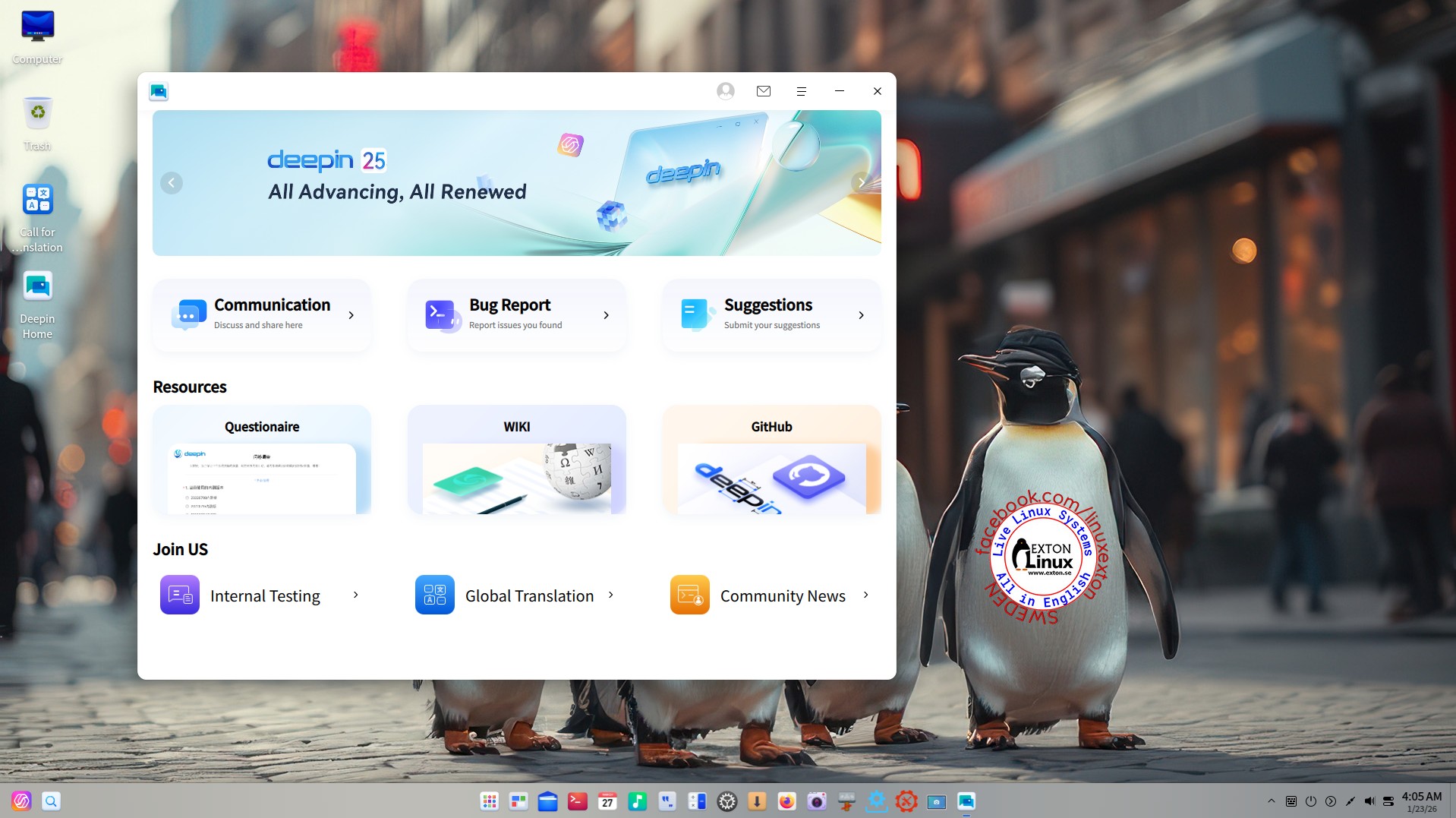Open Firefox from the dock
This screenshot has width=1456, height=818.
point(786,801)
